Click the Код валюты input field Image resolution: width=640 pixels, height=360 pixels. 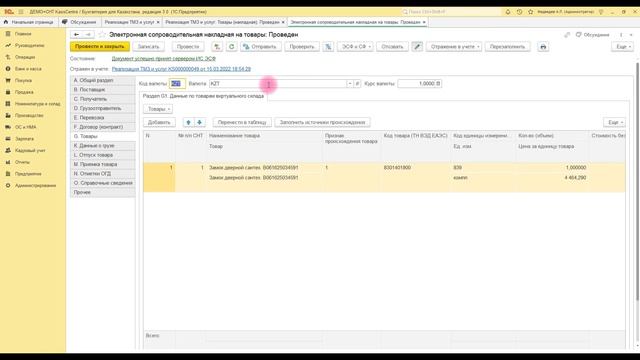[x=177, y=83]
